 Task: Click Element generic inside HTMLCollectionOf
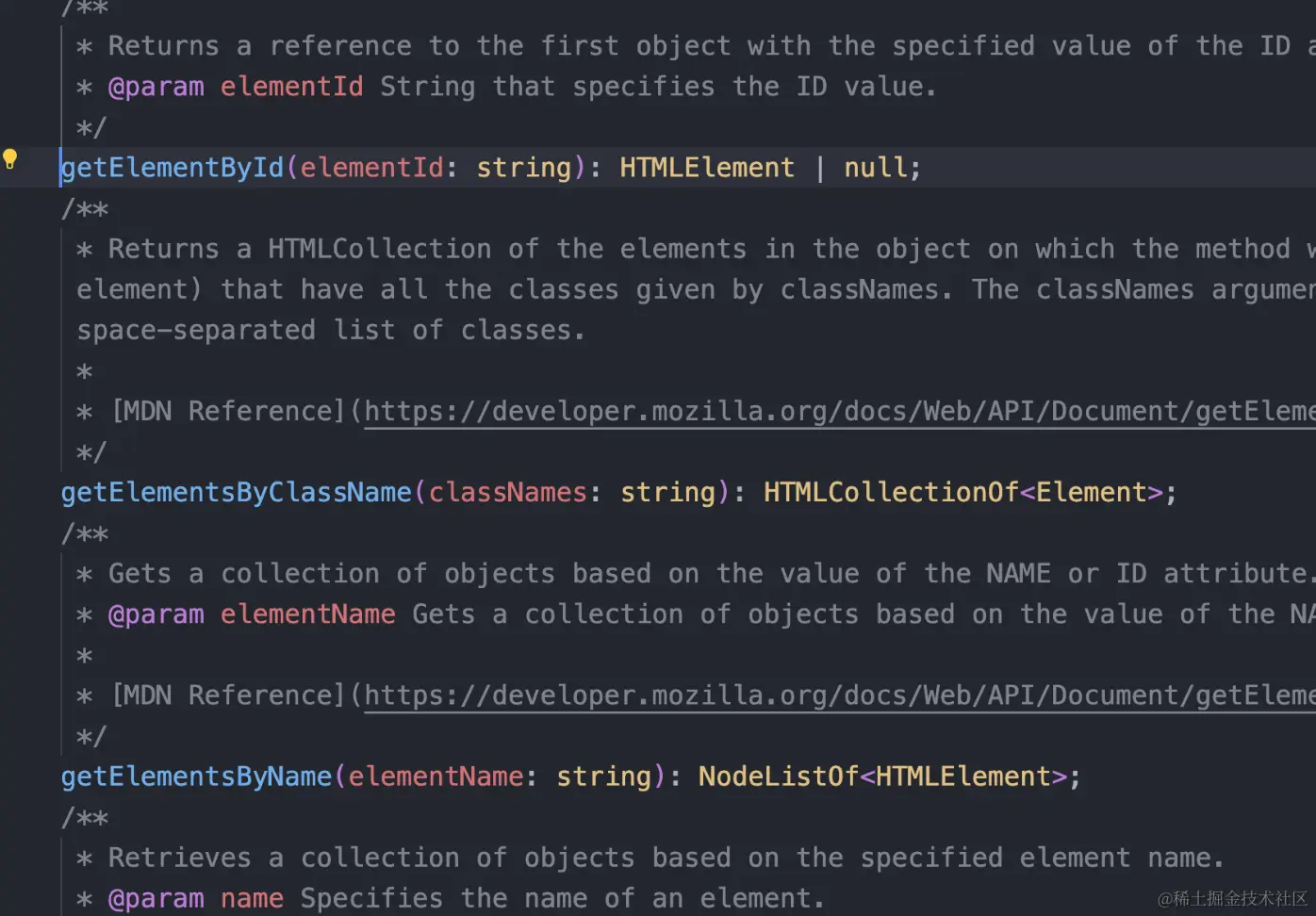pos(1091,492)
